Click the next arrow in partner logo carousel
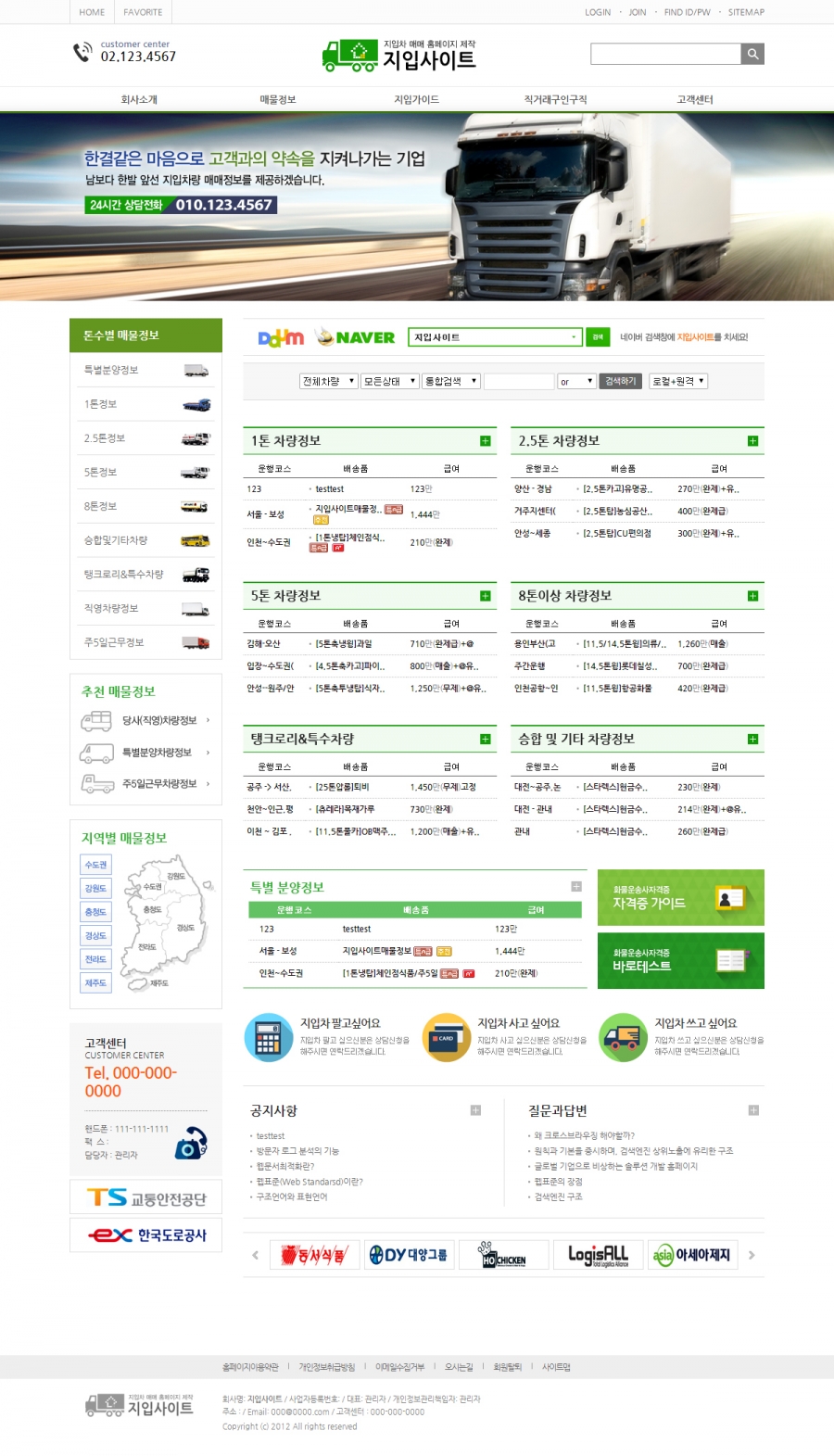The image size is (834, 1456). pos(752,1255)
